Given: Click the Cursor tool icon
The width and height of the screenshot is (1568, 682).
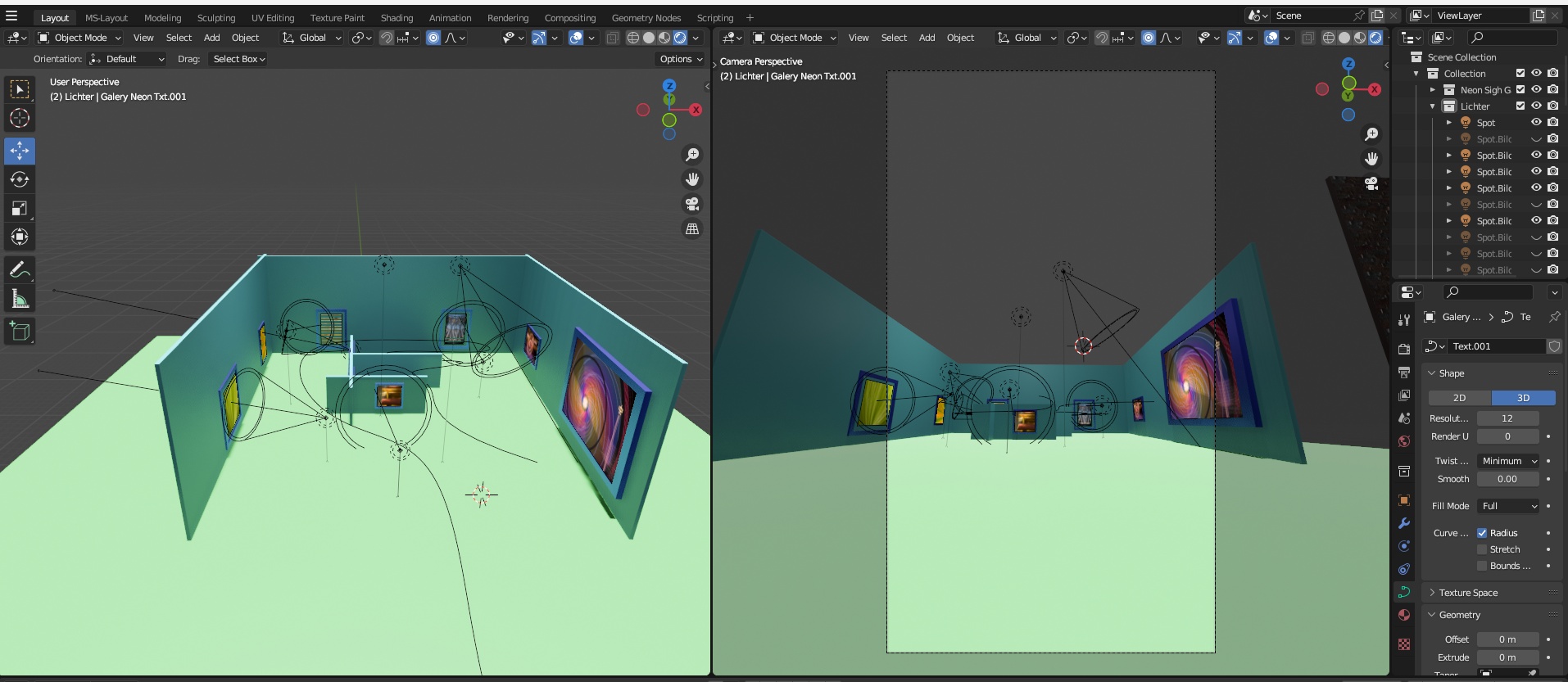Looking at the screenshot, I should (20, 118).
